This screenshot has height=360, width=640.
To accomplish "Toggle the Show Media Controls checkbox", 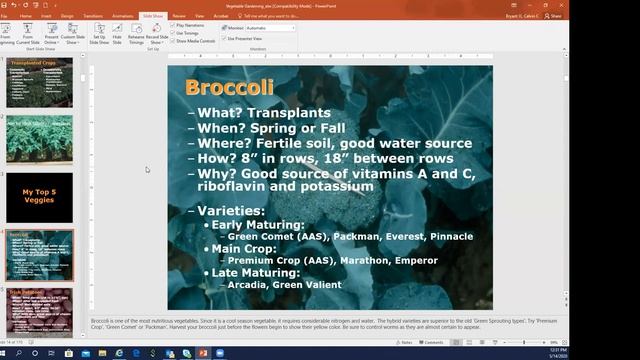I will tap(173, 41).
